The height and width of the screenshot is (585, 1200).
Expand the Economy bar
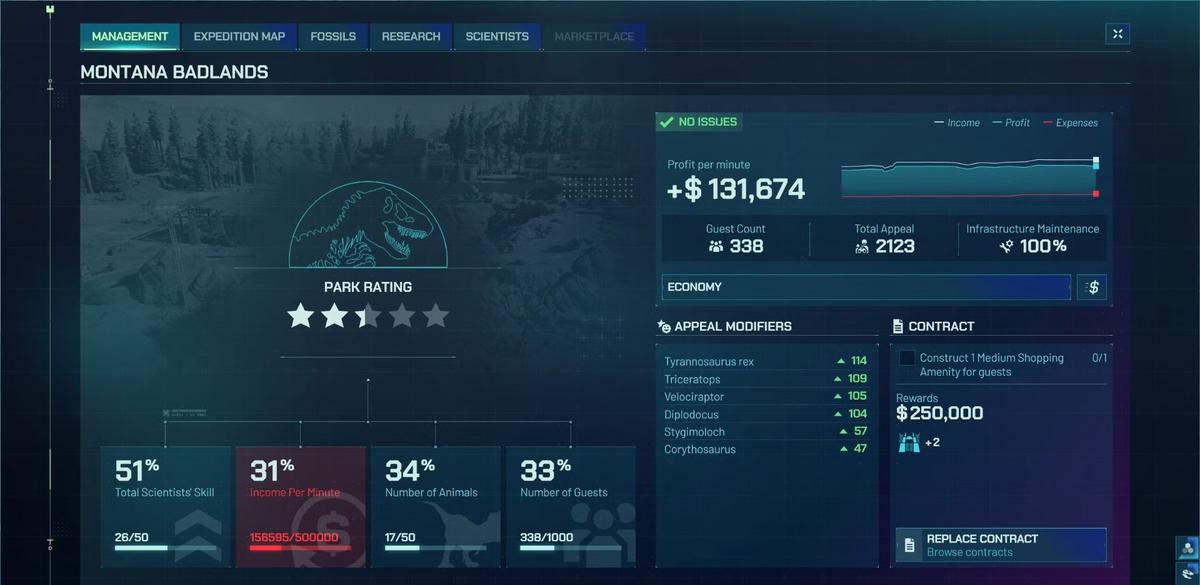click(x=865, y=288)
